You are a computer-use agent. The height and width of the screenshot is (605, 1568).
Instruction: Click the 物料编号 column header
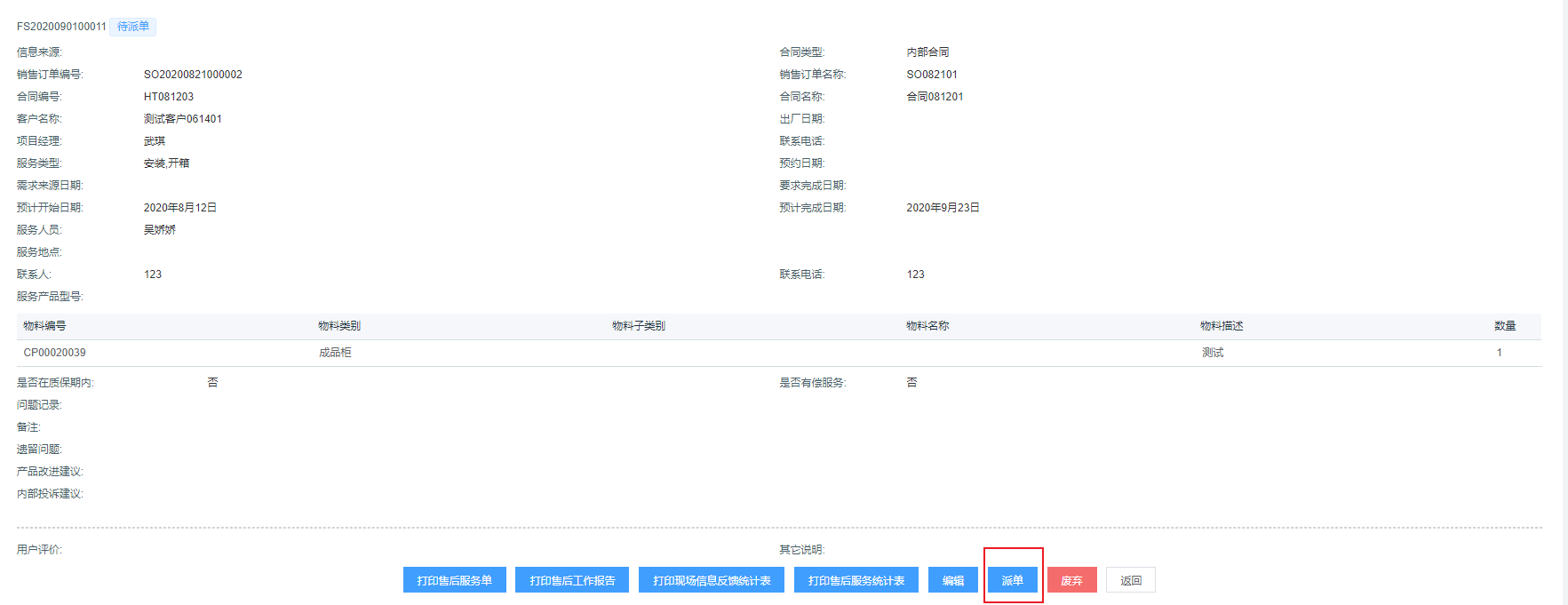[x=44, y=326]
